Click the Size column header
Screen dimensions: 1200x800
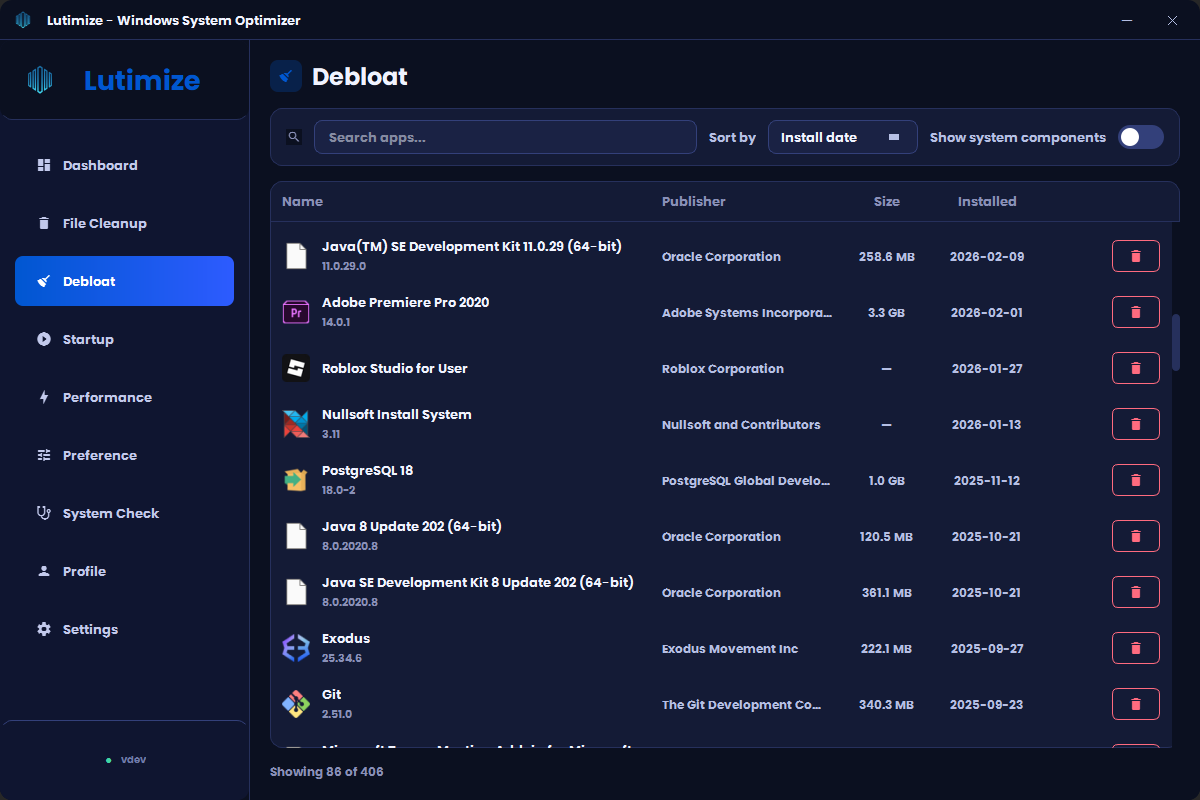tap(886, 201)
